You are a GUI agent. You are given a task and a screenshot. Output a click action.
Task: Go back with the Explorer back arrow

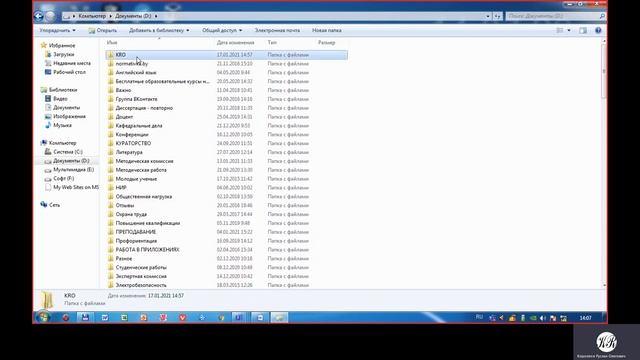click(39, 16)
